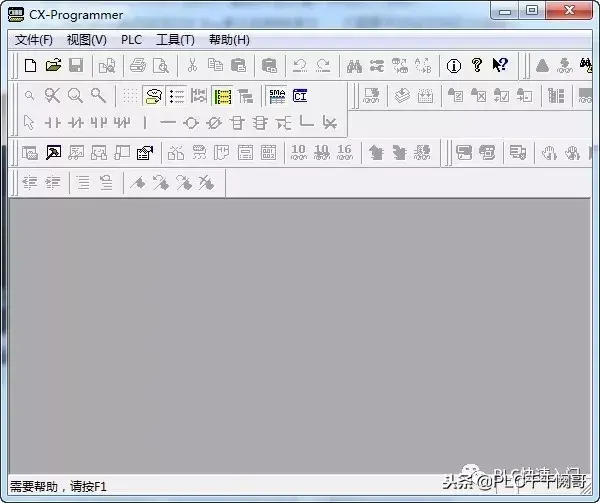Click the Open folder icon
Screen dimensions: 600x503
pos(53,65)
